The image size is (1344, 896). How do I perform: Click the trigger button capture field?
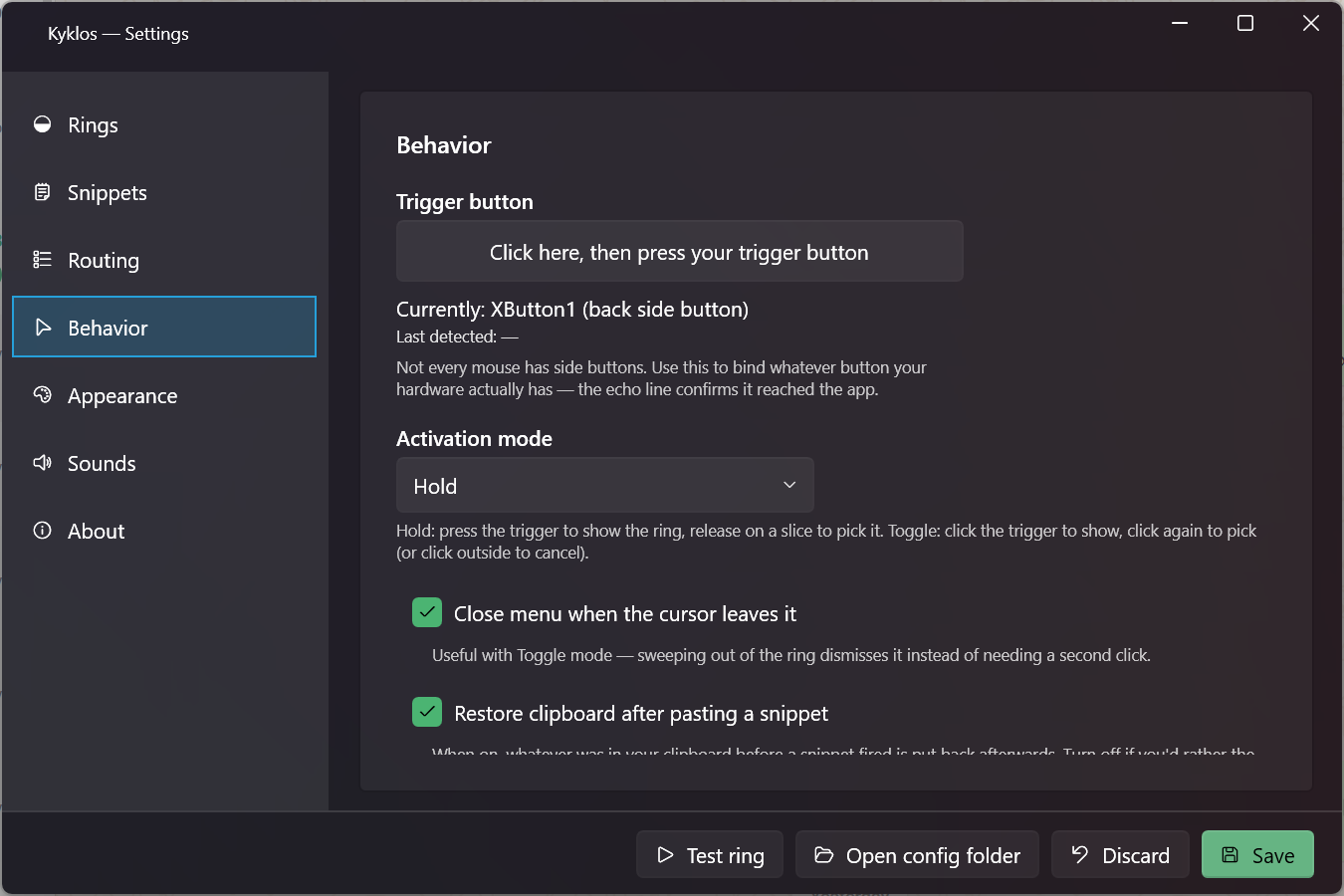pos(680,252)
